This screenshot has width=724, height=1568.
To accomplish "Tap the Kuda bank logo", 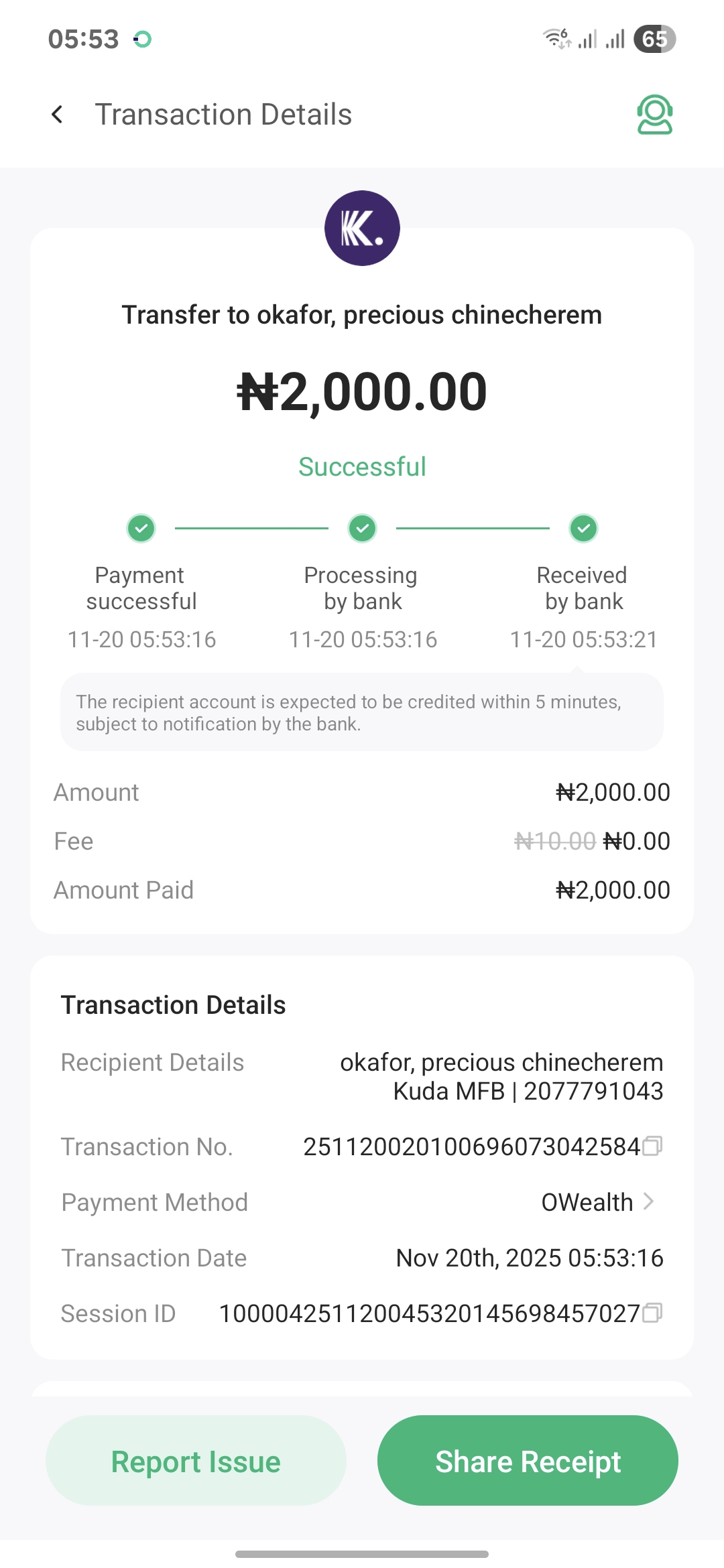I will [x=362, y=228].
